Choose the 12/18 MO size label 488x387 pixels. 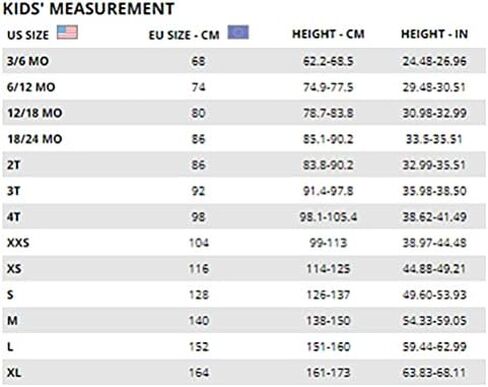coord(35,113)
